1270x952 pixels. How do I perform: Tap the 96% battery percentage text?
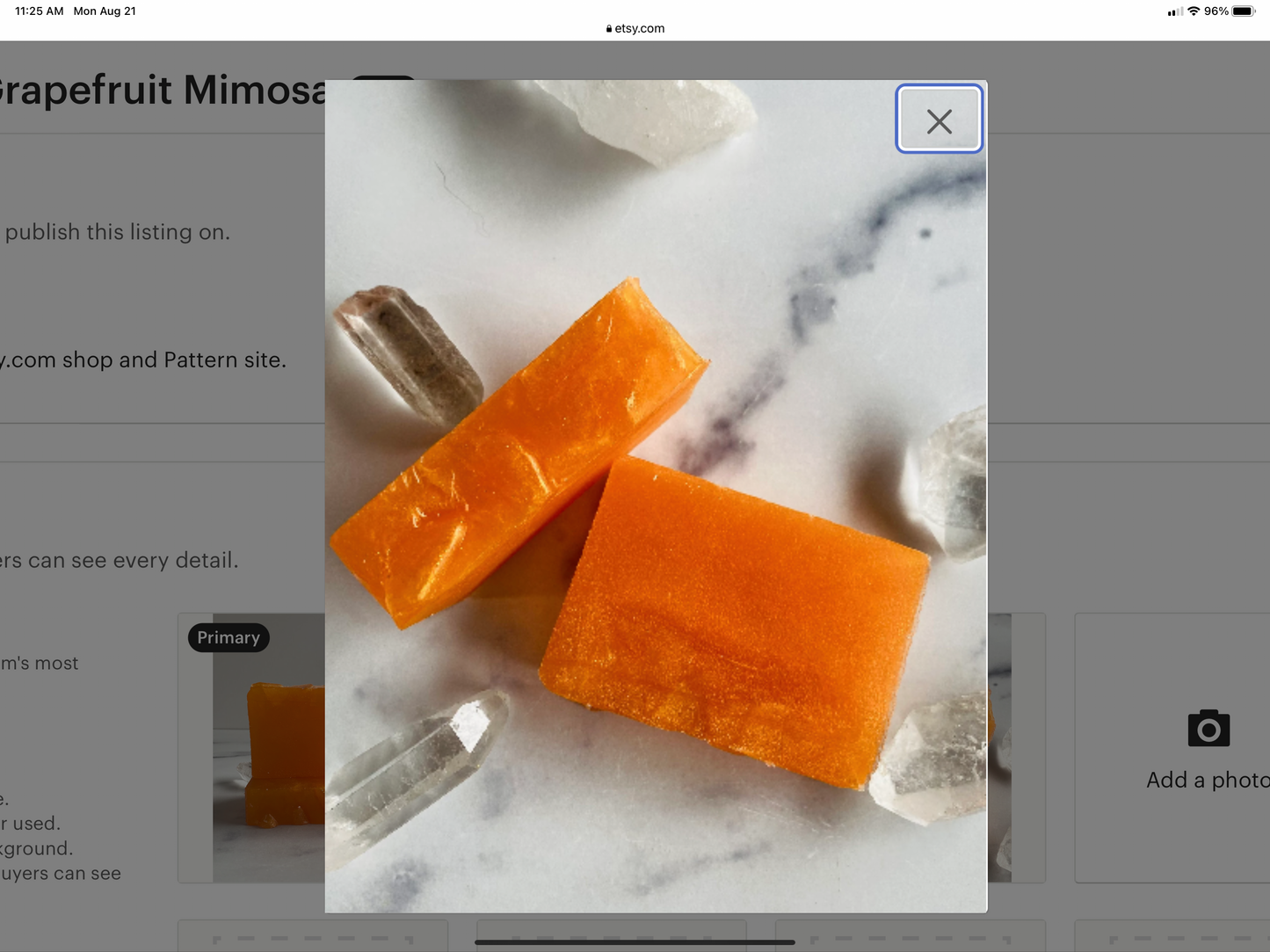tap(1216, 11)
